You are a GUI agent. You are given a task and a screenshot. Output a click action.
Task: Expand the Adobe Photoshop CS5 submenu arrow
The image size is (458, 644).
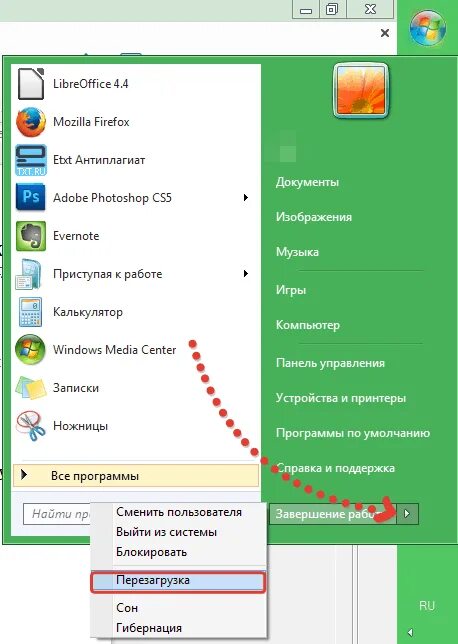pyautogui.click(x=246, y=198)
